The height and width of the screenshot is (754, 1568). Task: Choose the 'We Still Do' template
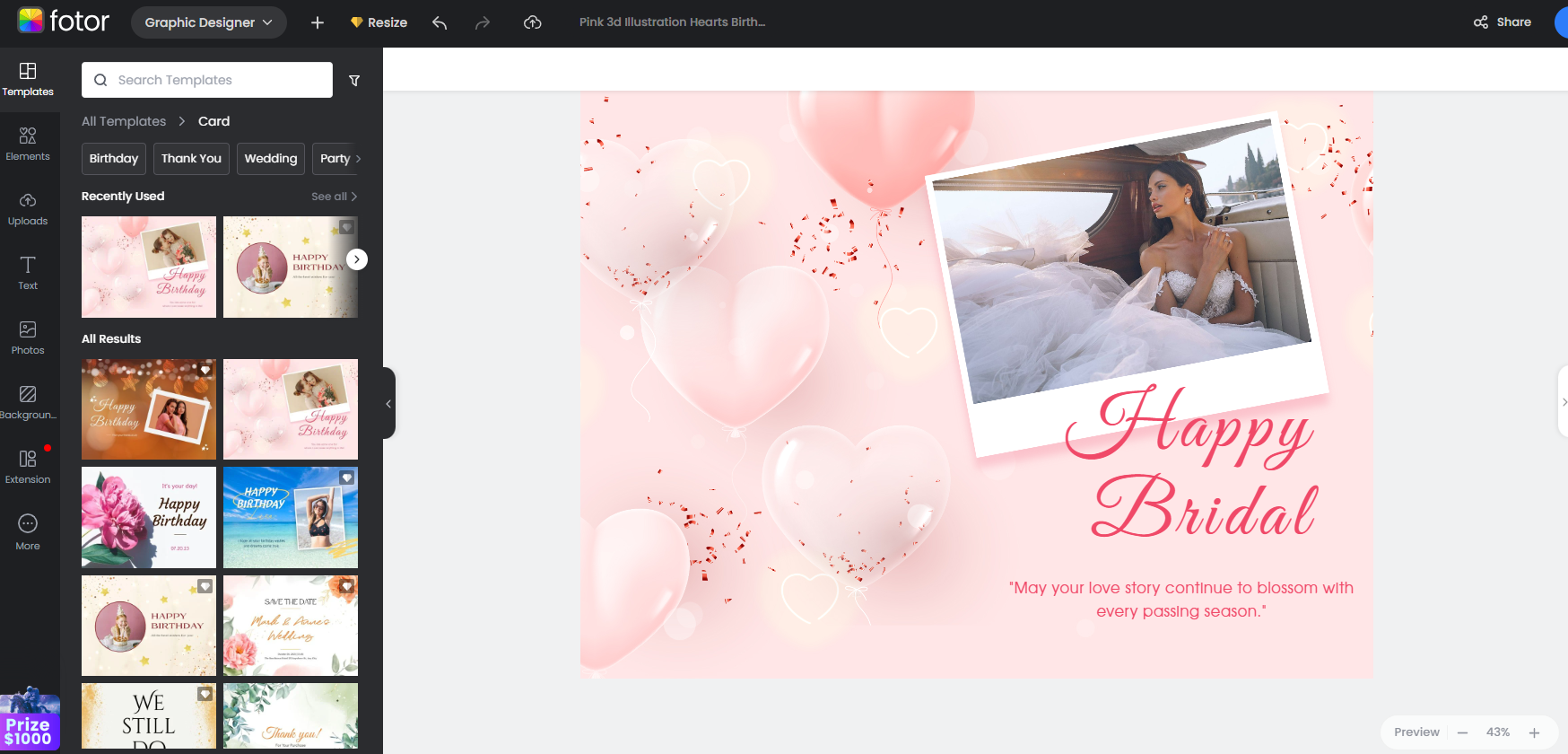click(149, 716)
